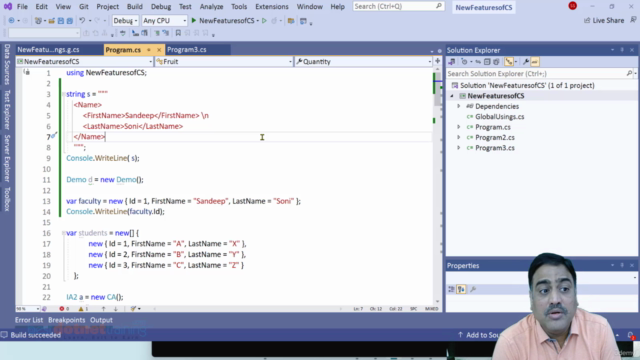Toggle bookmark icon in the text editor toolbar
640x360 pixels.
[x=178, y=33]
